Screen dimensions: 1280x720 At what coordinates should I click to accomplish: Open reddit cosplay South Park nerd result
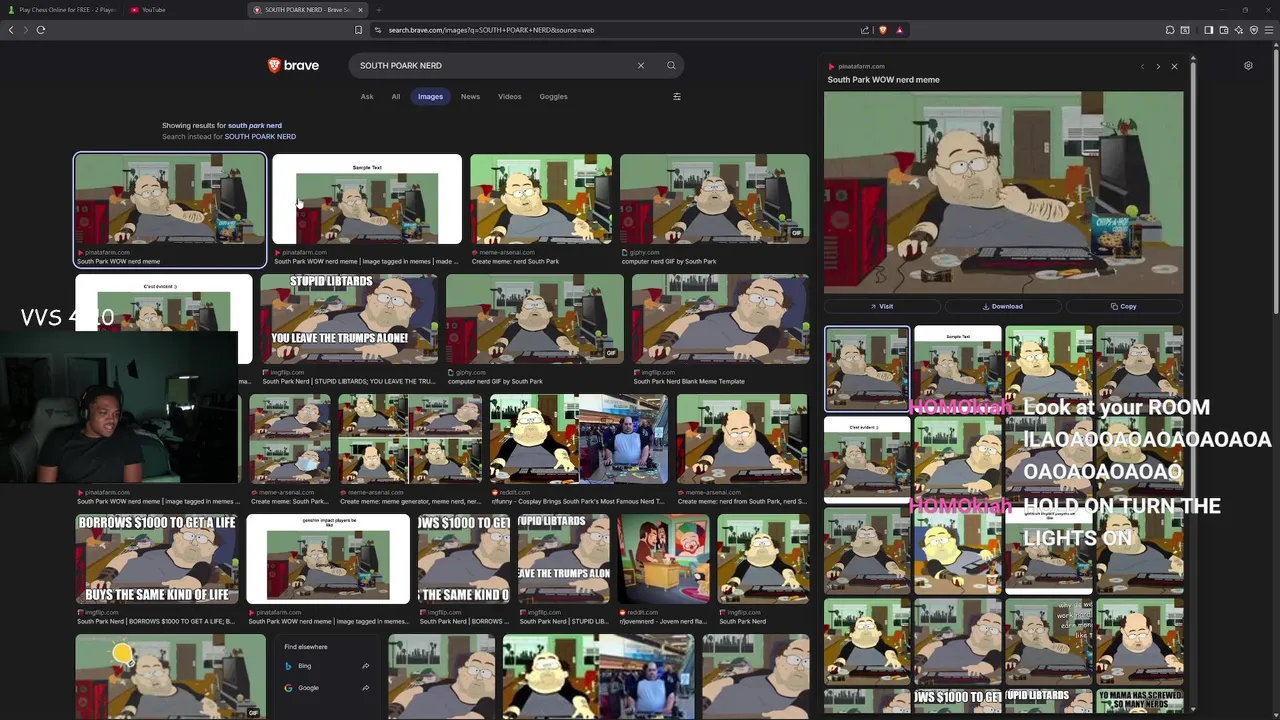pyautogui.click(x=578, y=439)
